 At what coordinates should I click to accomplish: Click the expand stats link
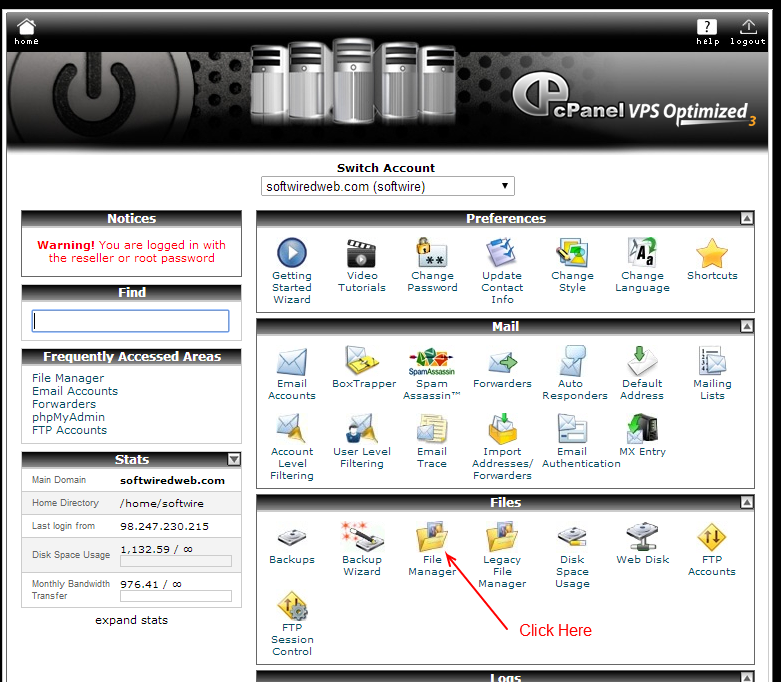tap(131, 620)
